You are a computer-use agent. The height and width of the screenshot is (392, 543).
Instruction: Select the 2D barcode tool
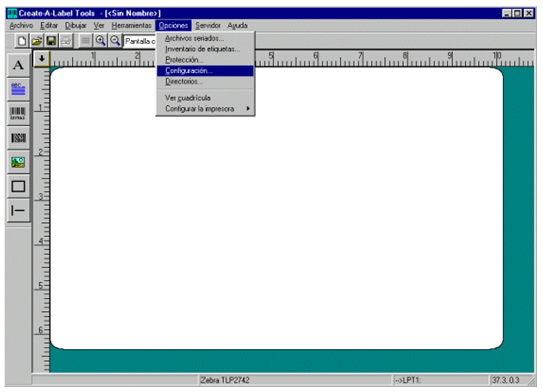[x=18, y=138]
